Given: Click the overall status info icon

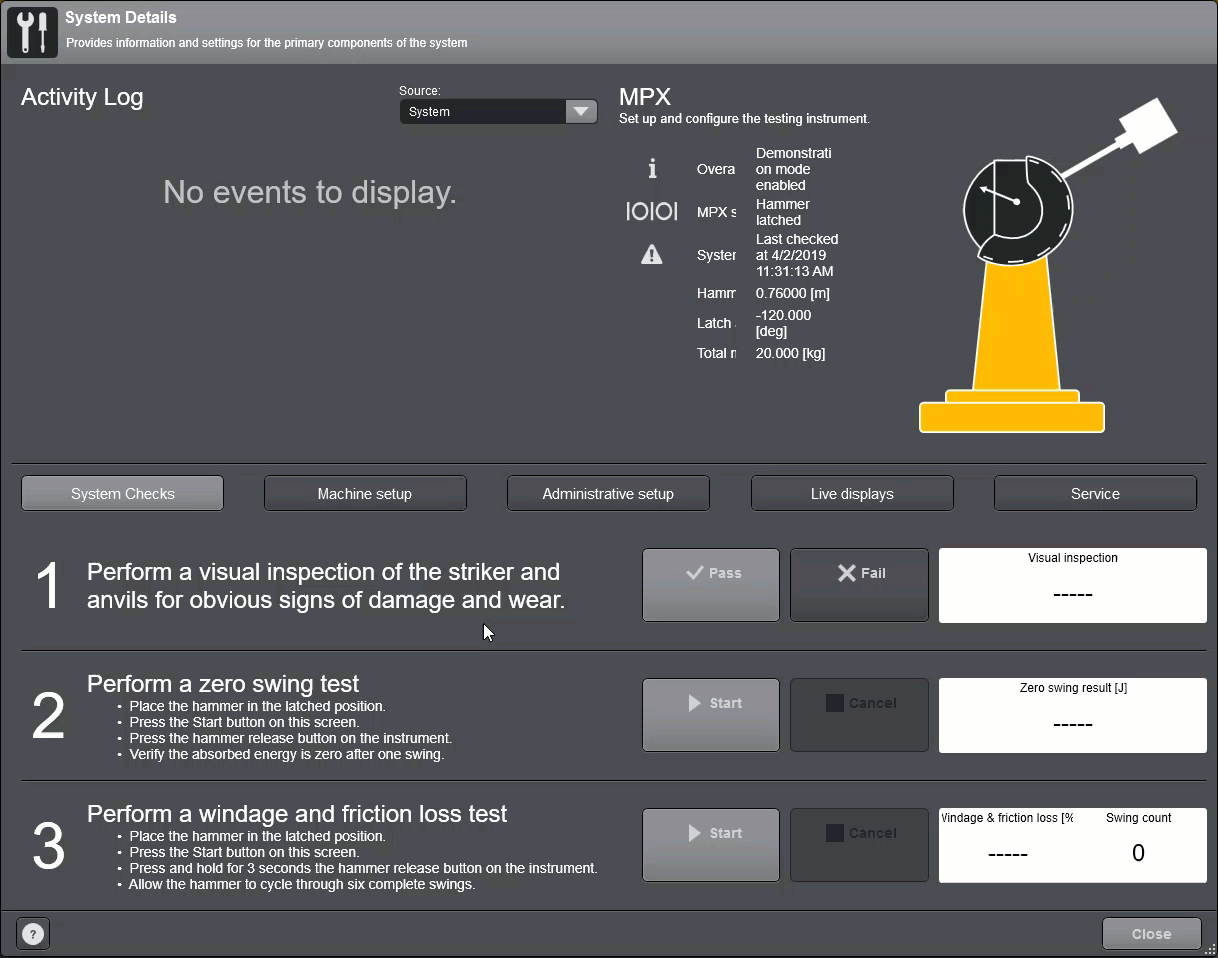Looking at the screenshot, I should [652, 169].
